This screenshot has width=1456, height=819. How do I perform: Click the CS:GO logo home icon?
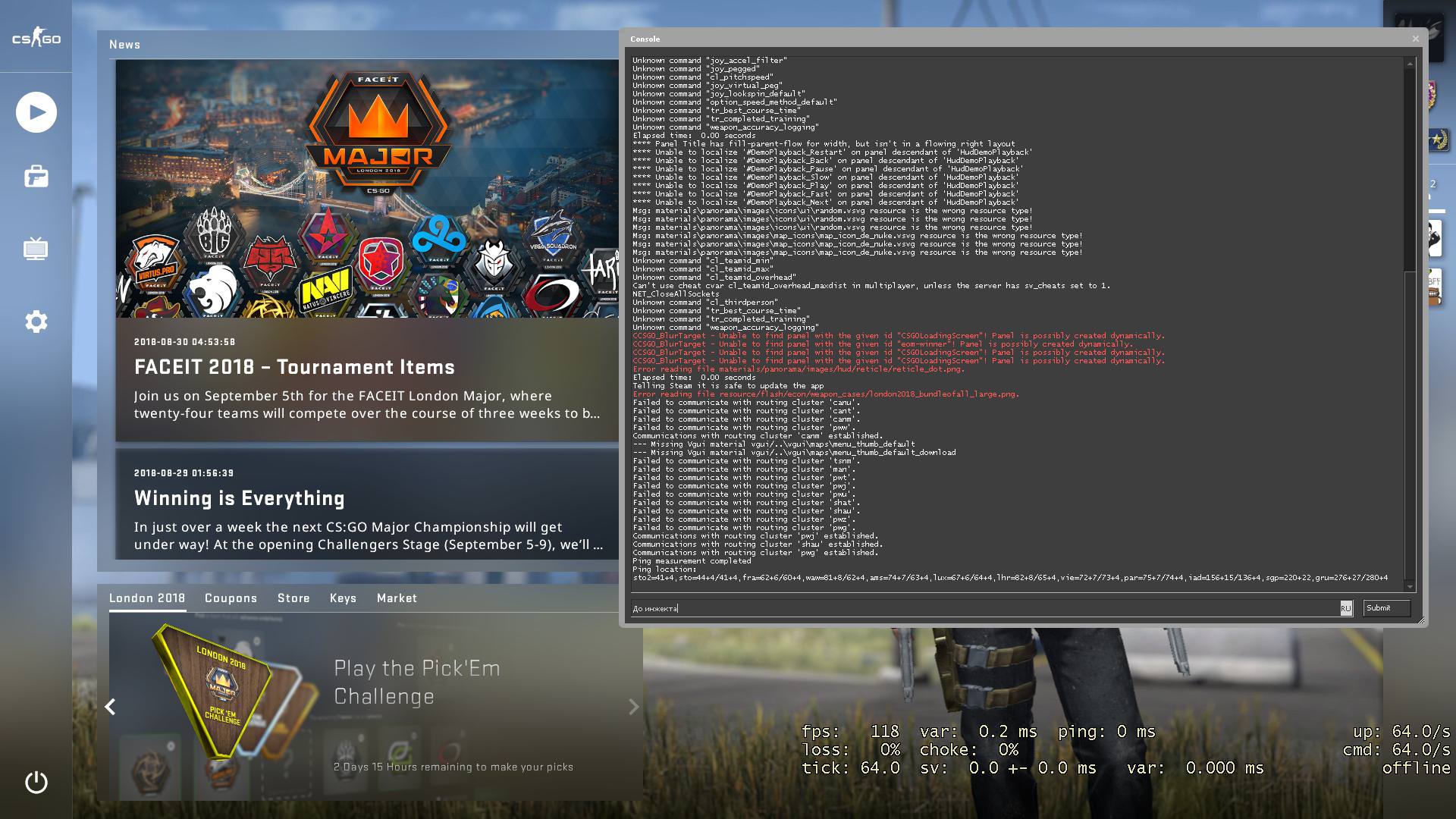pos(36,39)
